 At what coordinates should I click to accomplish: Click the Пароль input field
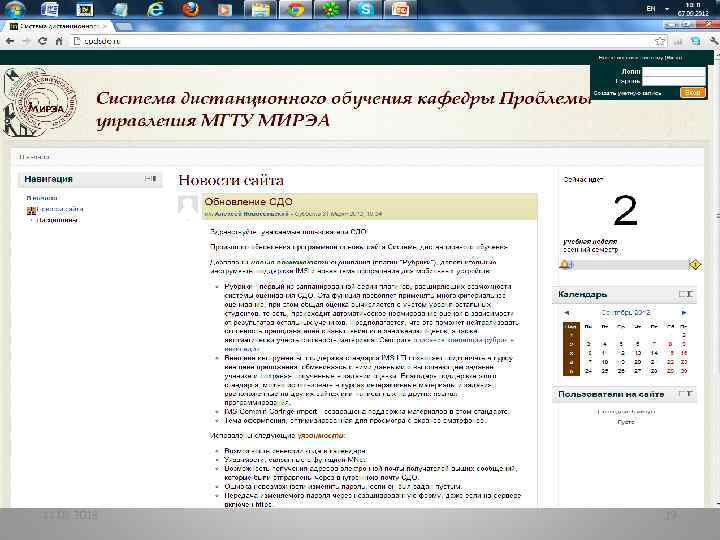673,81
